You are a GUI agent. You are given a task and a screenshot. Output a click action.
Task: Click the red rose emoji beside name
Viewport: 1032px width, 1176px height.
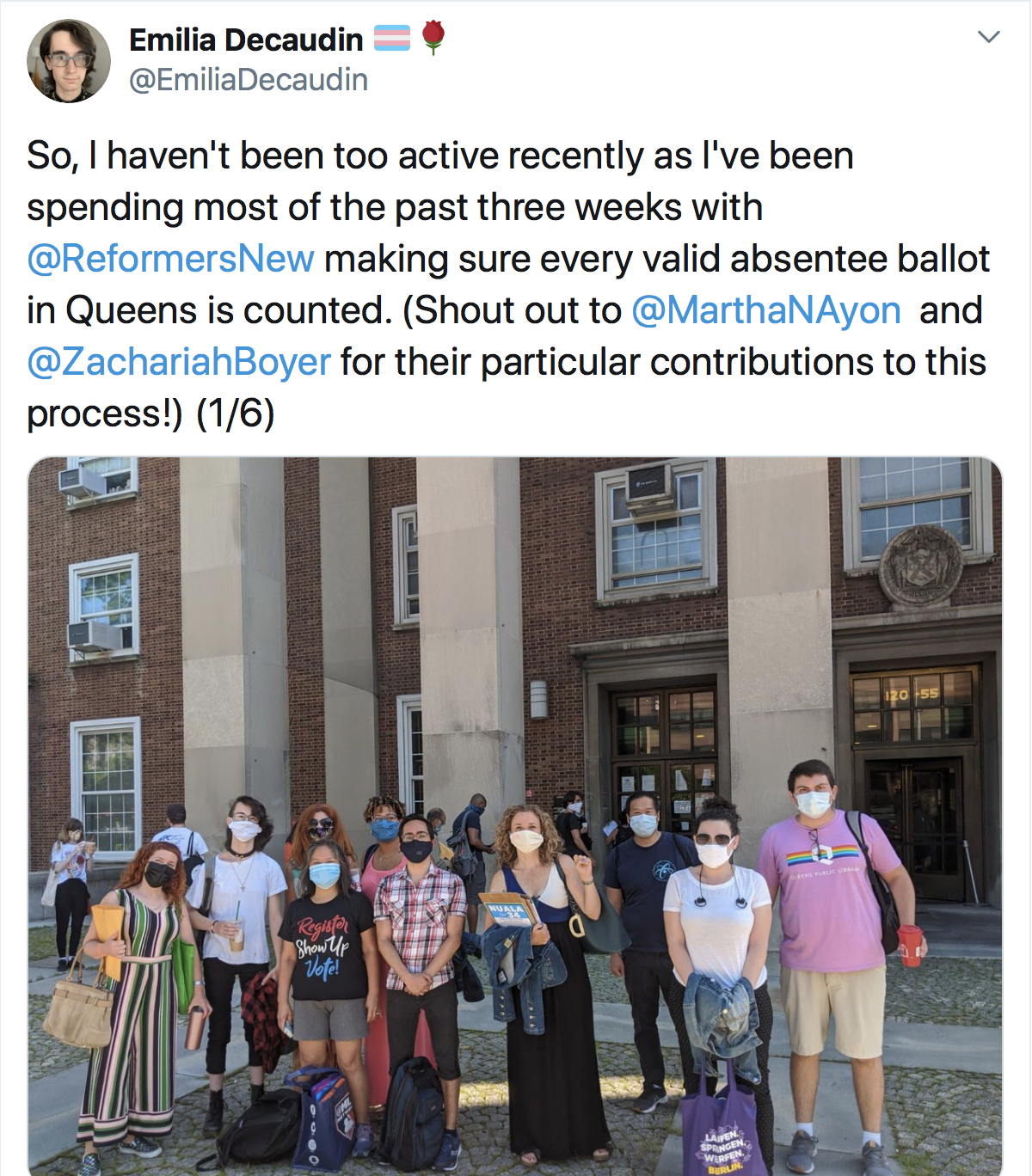(433, 38)
